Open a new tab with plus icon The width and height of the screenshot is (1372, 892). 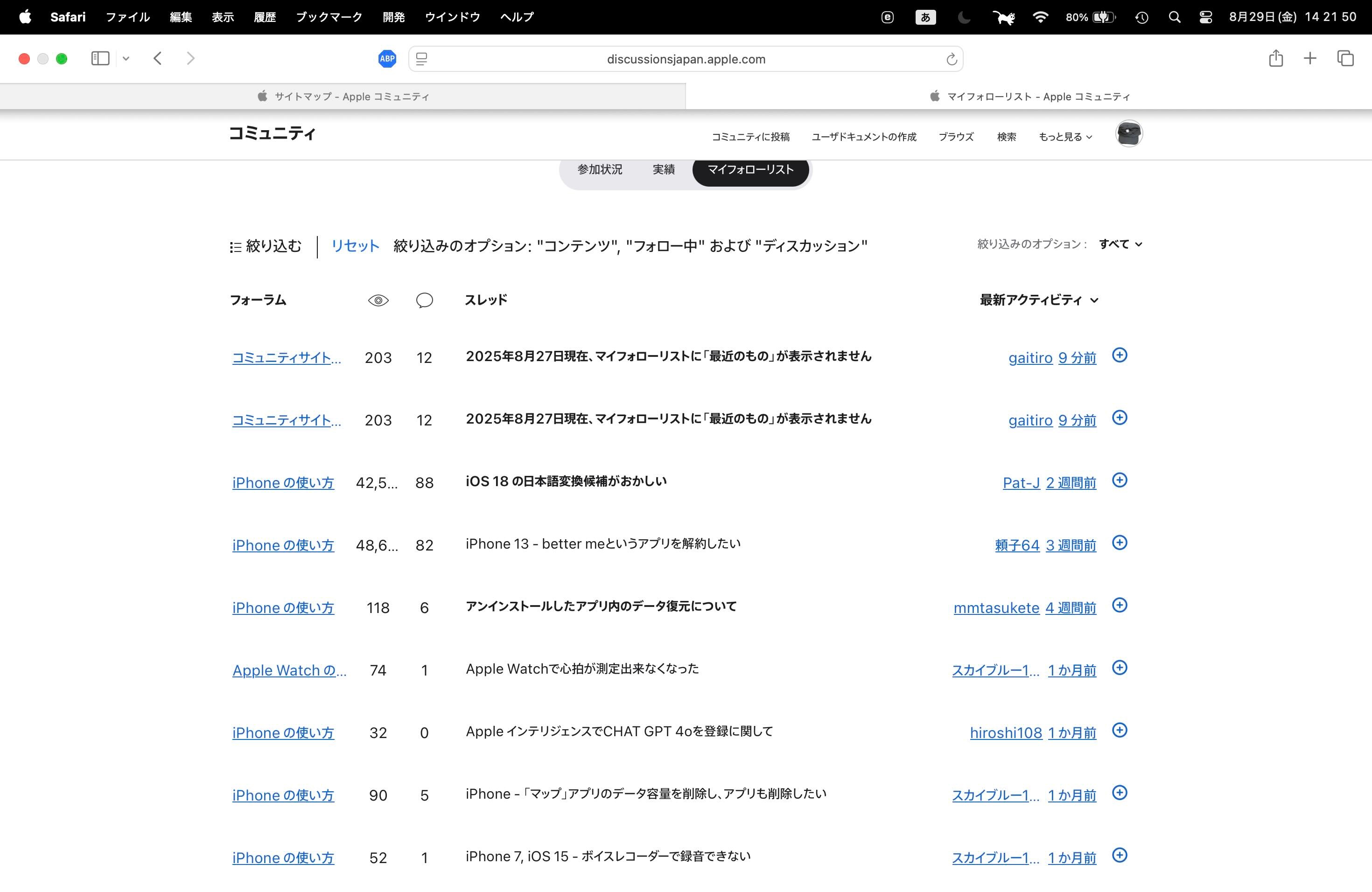[x=1310, y=59]
